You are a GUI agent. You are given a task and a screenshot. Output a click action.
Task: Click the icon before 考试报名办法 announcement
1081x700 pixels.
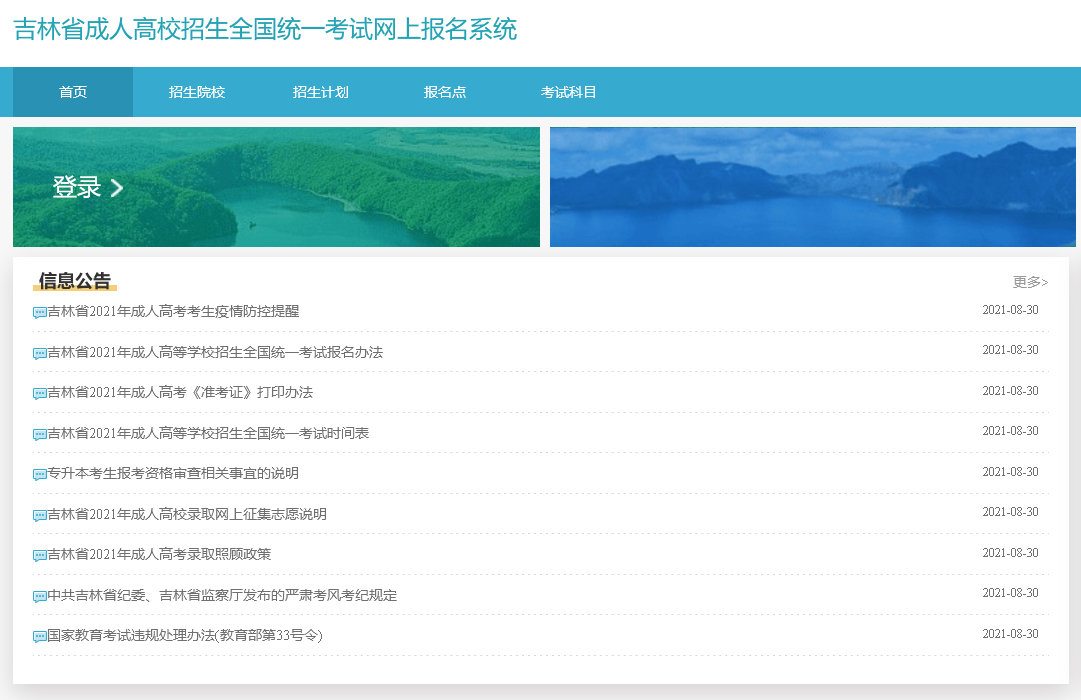tap(38, 352)
